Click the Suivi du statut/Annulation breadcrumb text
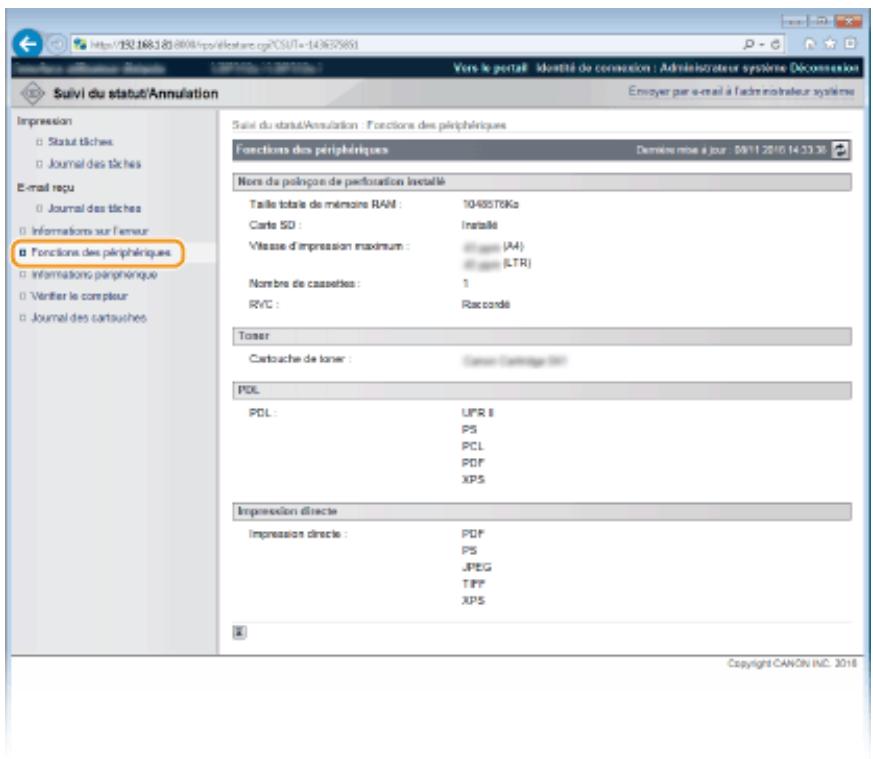Viewport: 873px width, 759px height. pos(295,125)
